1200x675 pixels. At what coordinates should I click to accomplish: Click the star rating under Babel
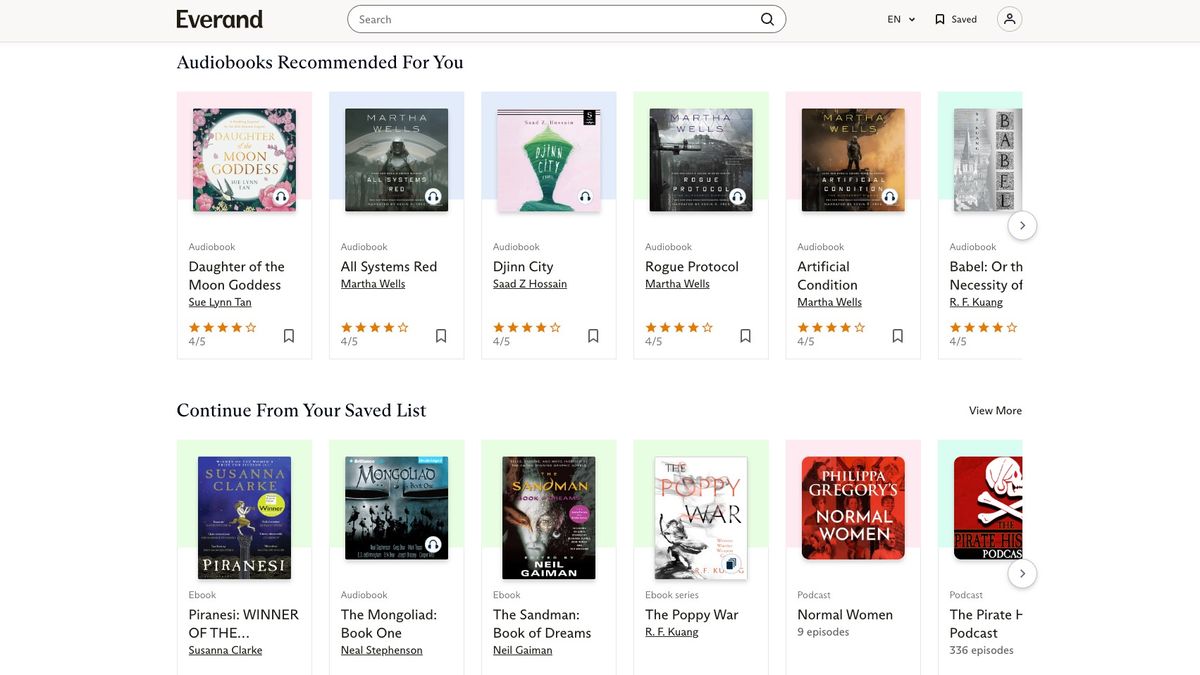pyautogui.click(x=982, y=326)
